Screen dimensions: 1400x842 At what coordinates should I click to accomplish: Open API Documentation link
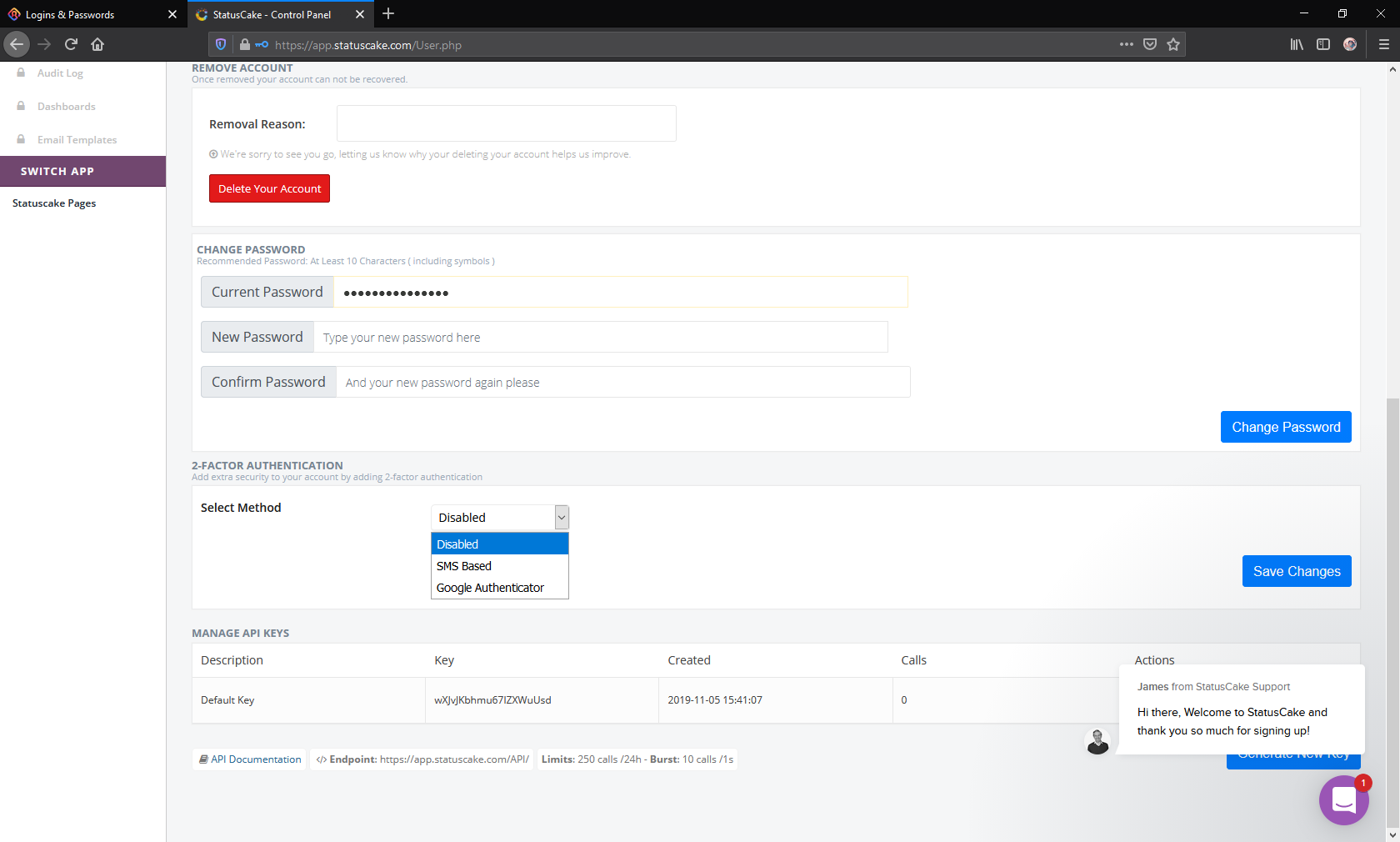pos(250,759)
